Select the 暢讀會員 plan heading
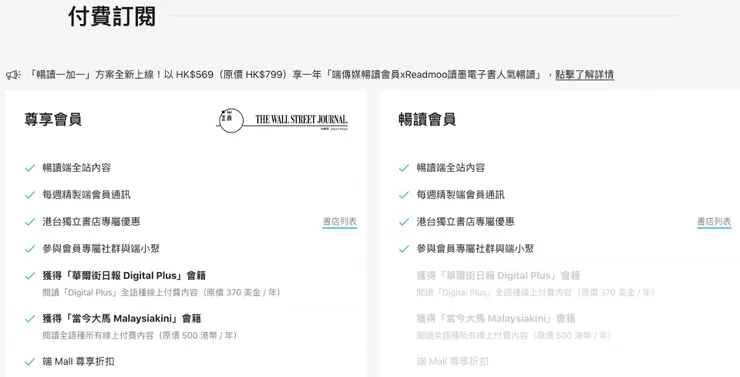The width and height of the screenshot is (740, 377). pos(427,119)
